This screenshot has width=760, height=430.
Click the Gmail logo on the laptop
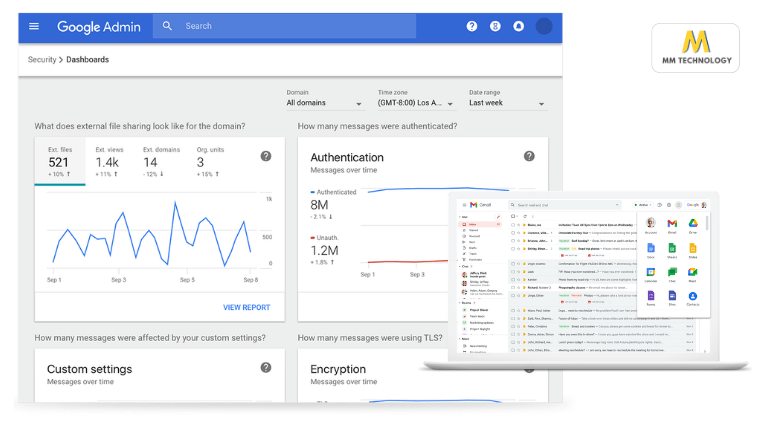point(480,205)
